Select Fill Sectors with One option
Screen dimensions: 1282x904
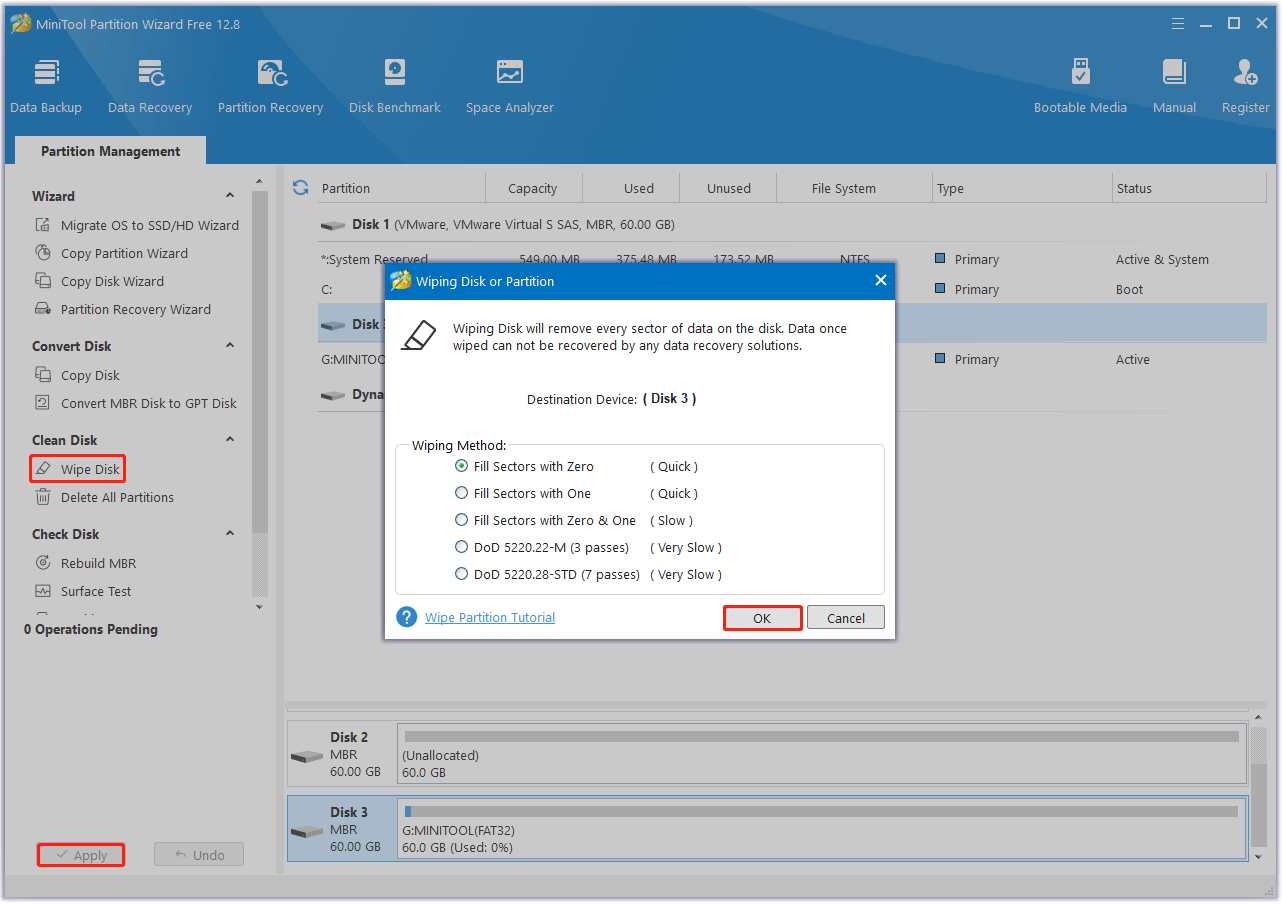(x=461, y=493)
